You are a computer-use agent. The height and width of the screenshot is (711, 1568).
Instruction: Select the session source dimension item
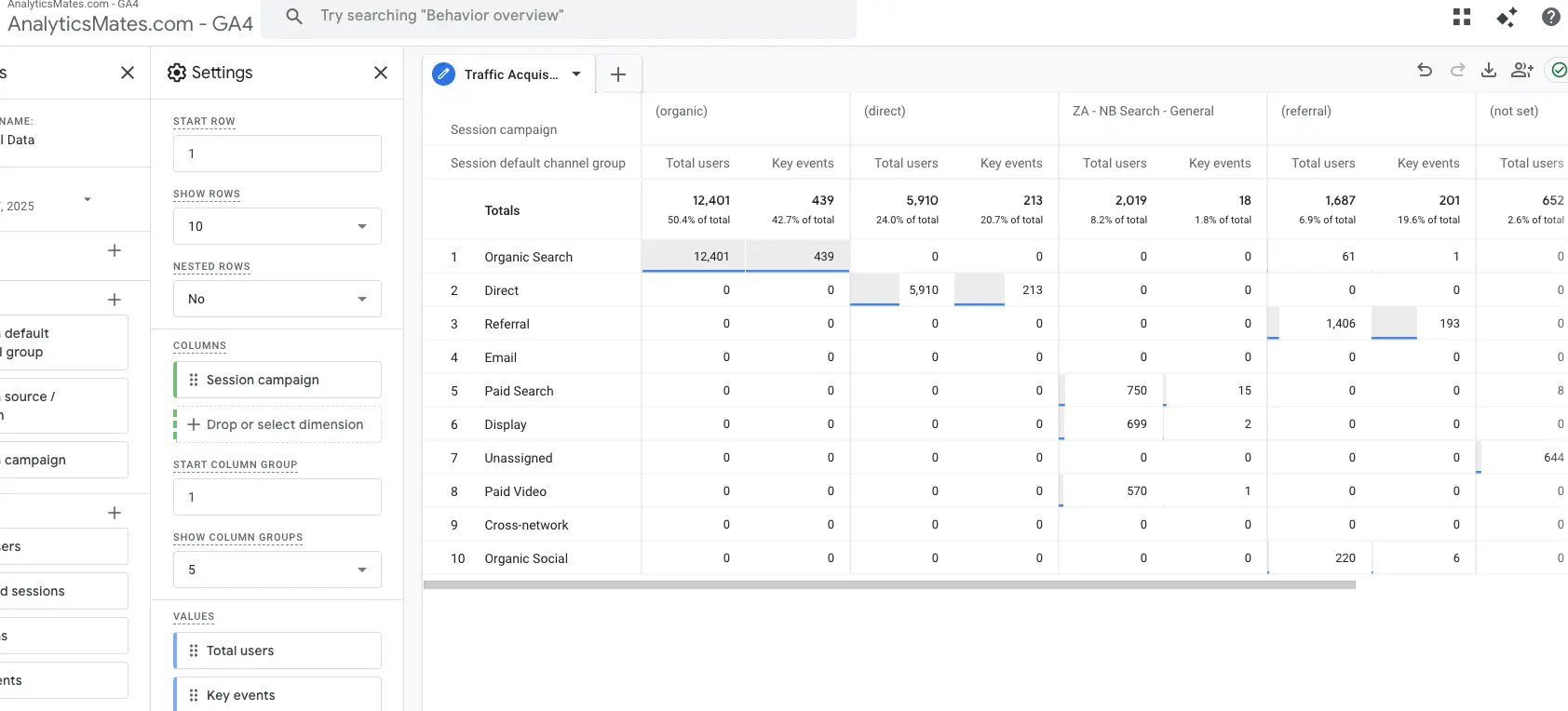(x=63, y=406)
